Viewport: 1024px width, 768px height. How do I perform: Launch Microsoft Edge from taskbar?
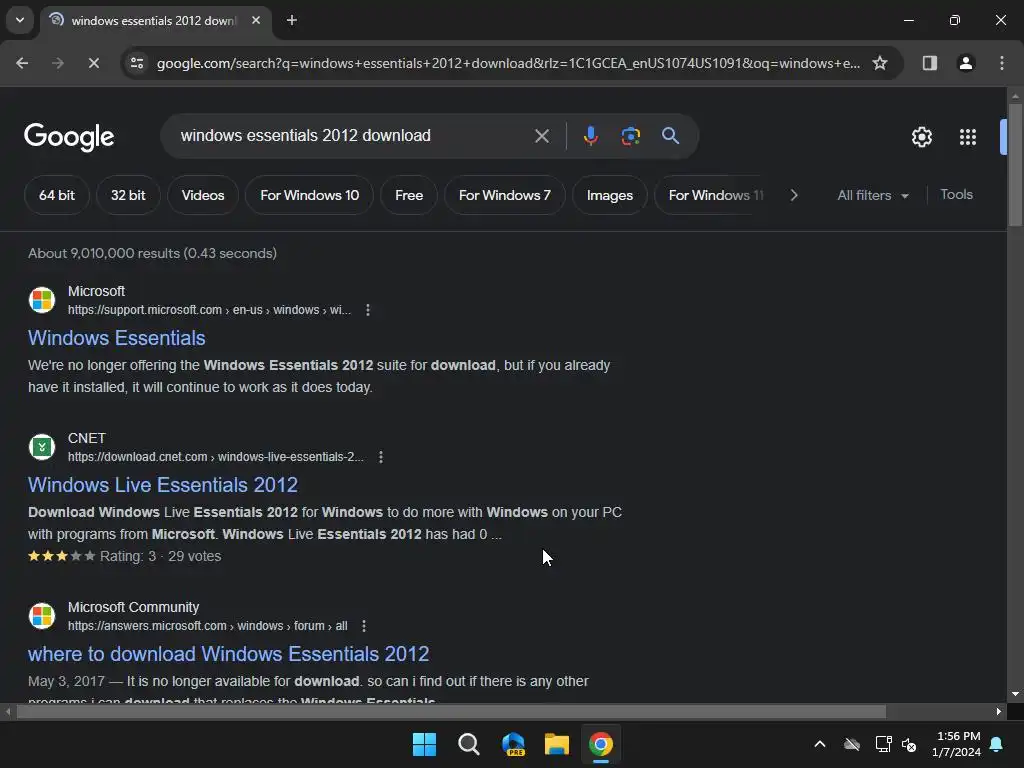513,744
